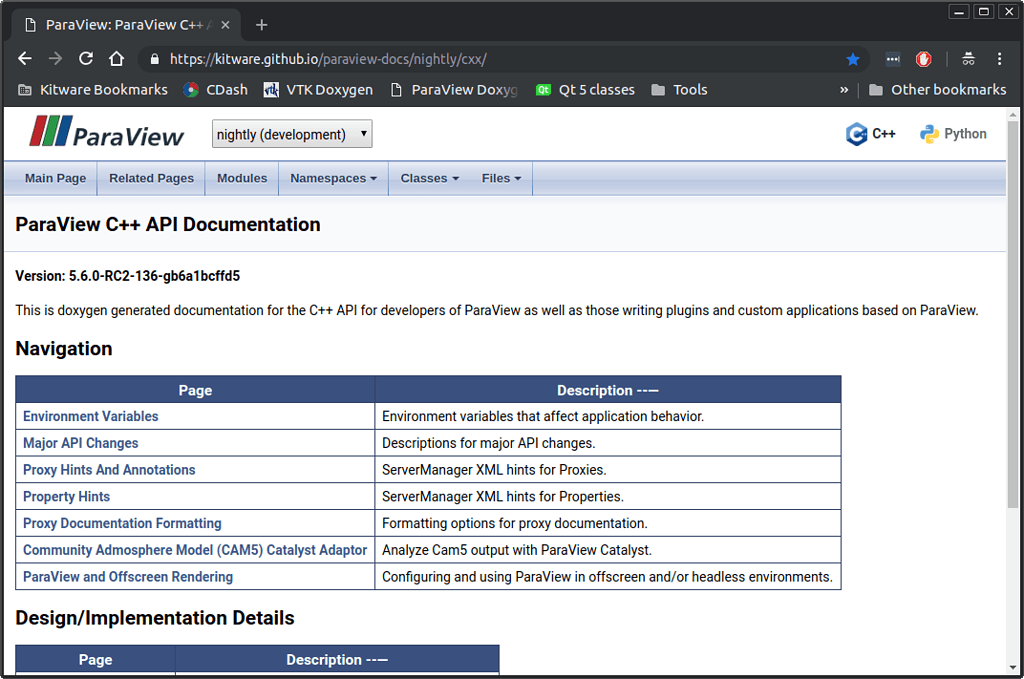Click the ParaView C++ API Documentation heading
This screenshot has height=679, width=1024.
click(168, 225)
